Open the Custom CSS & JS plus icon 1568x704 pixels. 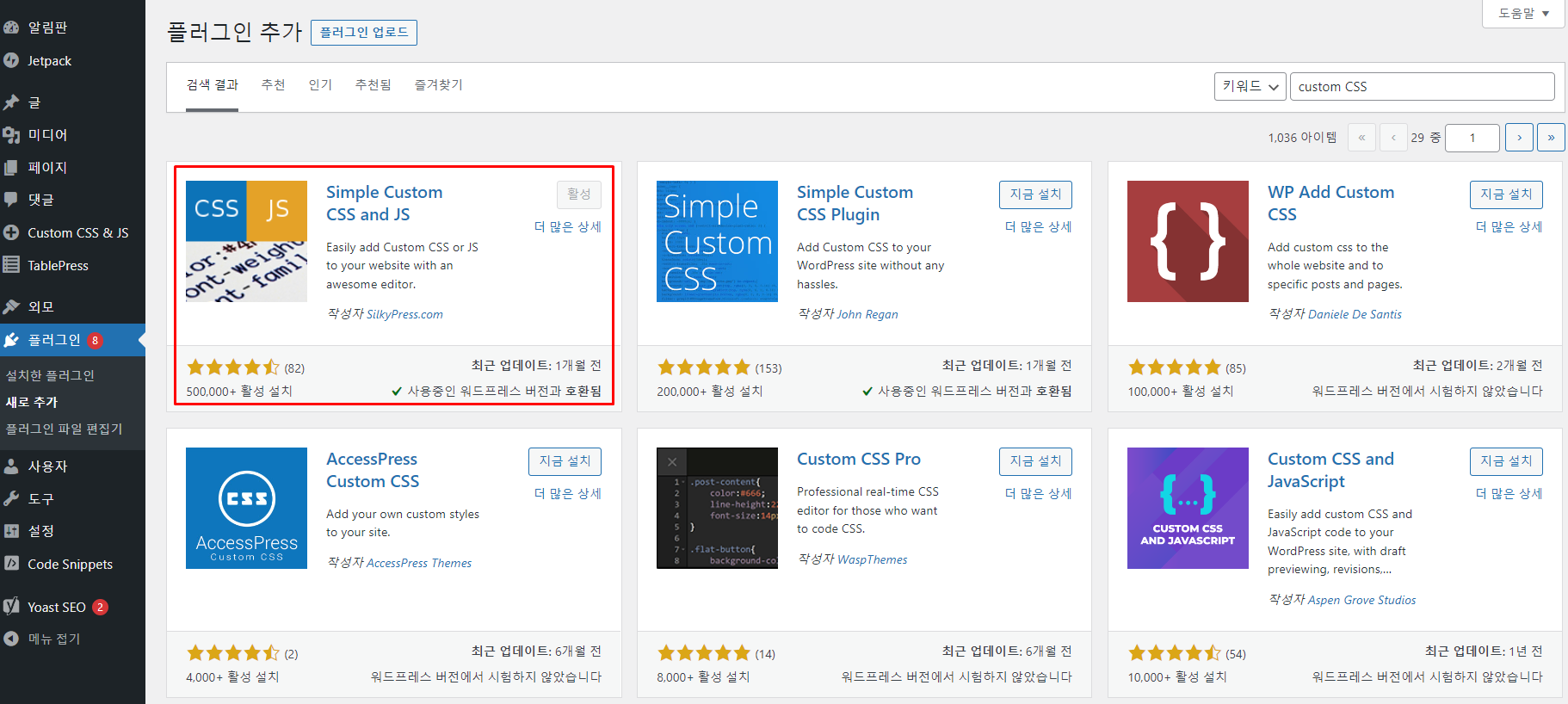click(11, 232)
